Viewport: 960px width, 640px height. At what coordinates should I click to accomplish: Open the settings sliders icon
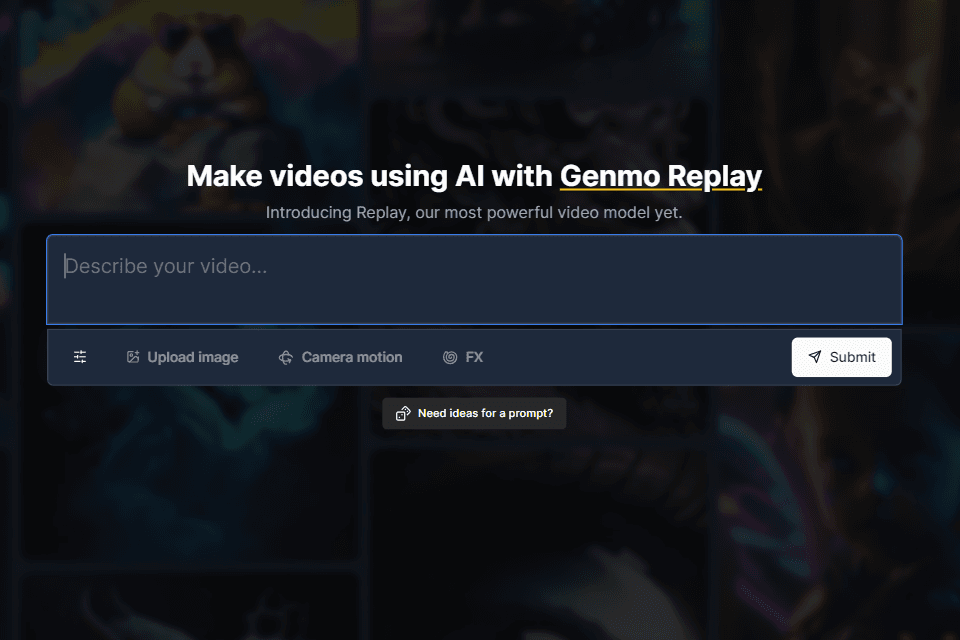click(x=80, y=357)
